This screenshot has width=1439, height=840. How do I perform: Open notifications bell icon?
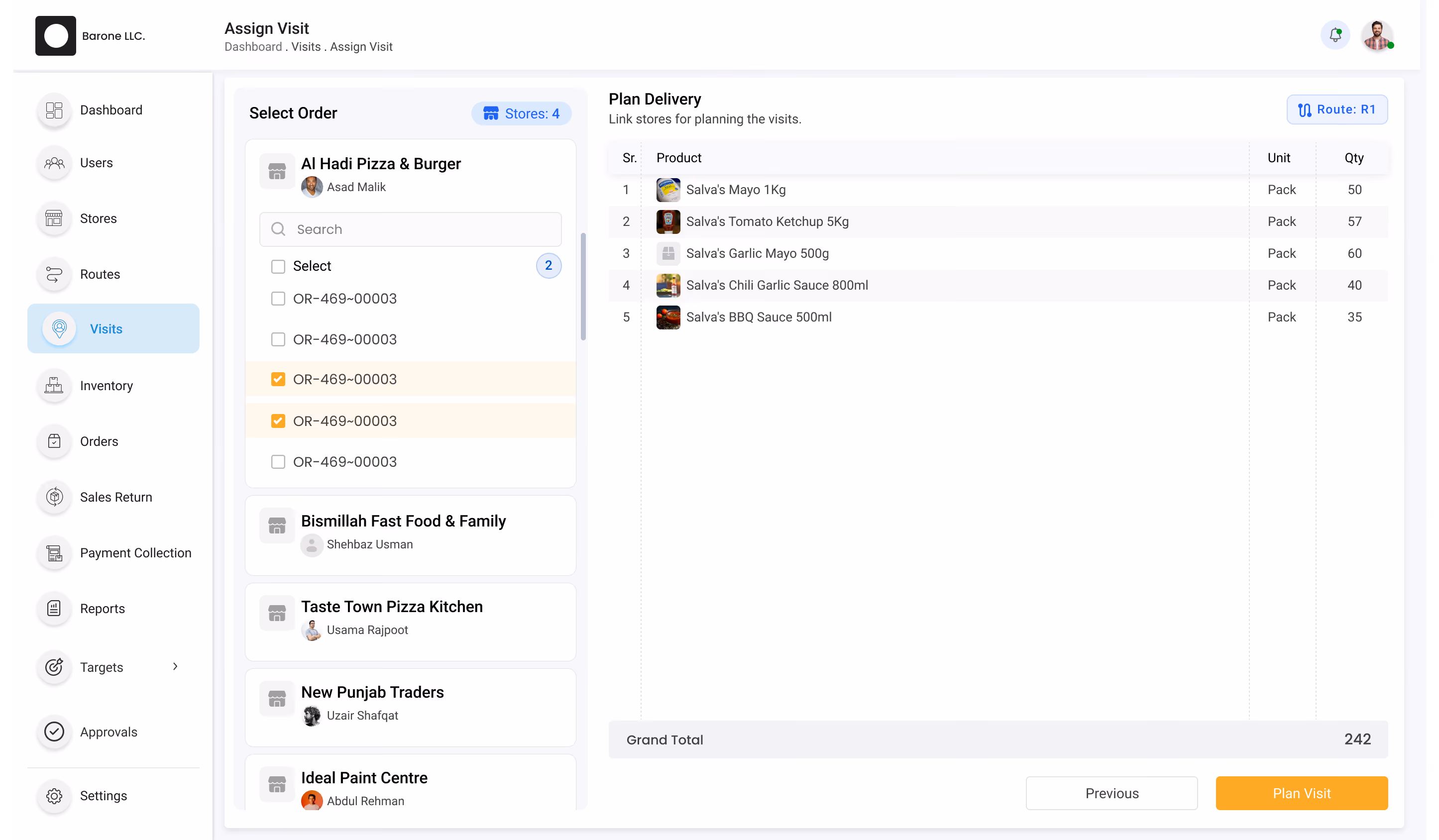coord(1335,35)
